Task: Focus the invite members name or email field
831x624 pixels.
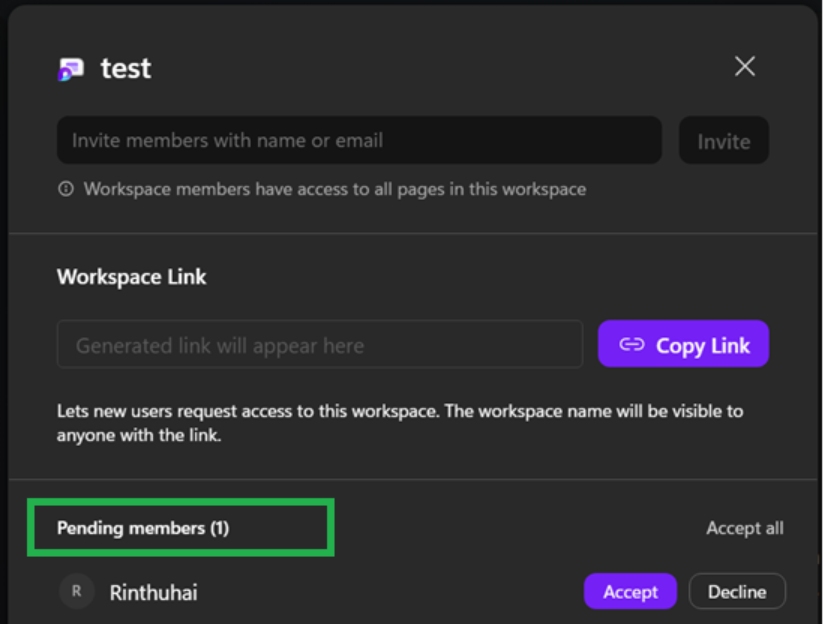Action: (359, 140)
